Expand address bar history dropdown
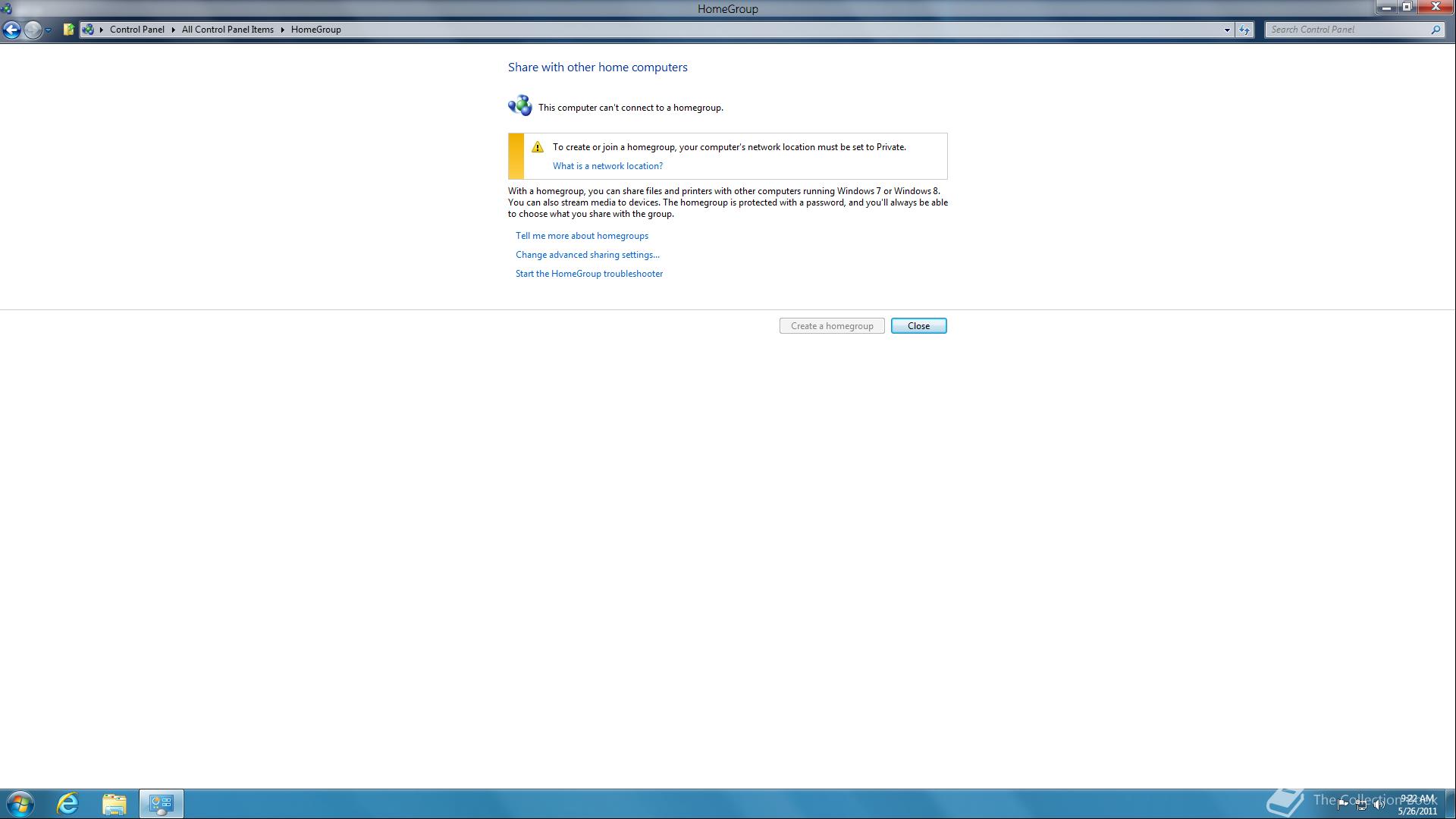The height and width of the screenshot is (819, 1456). coord(1227,30)
